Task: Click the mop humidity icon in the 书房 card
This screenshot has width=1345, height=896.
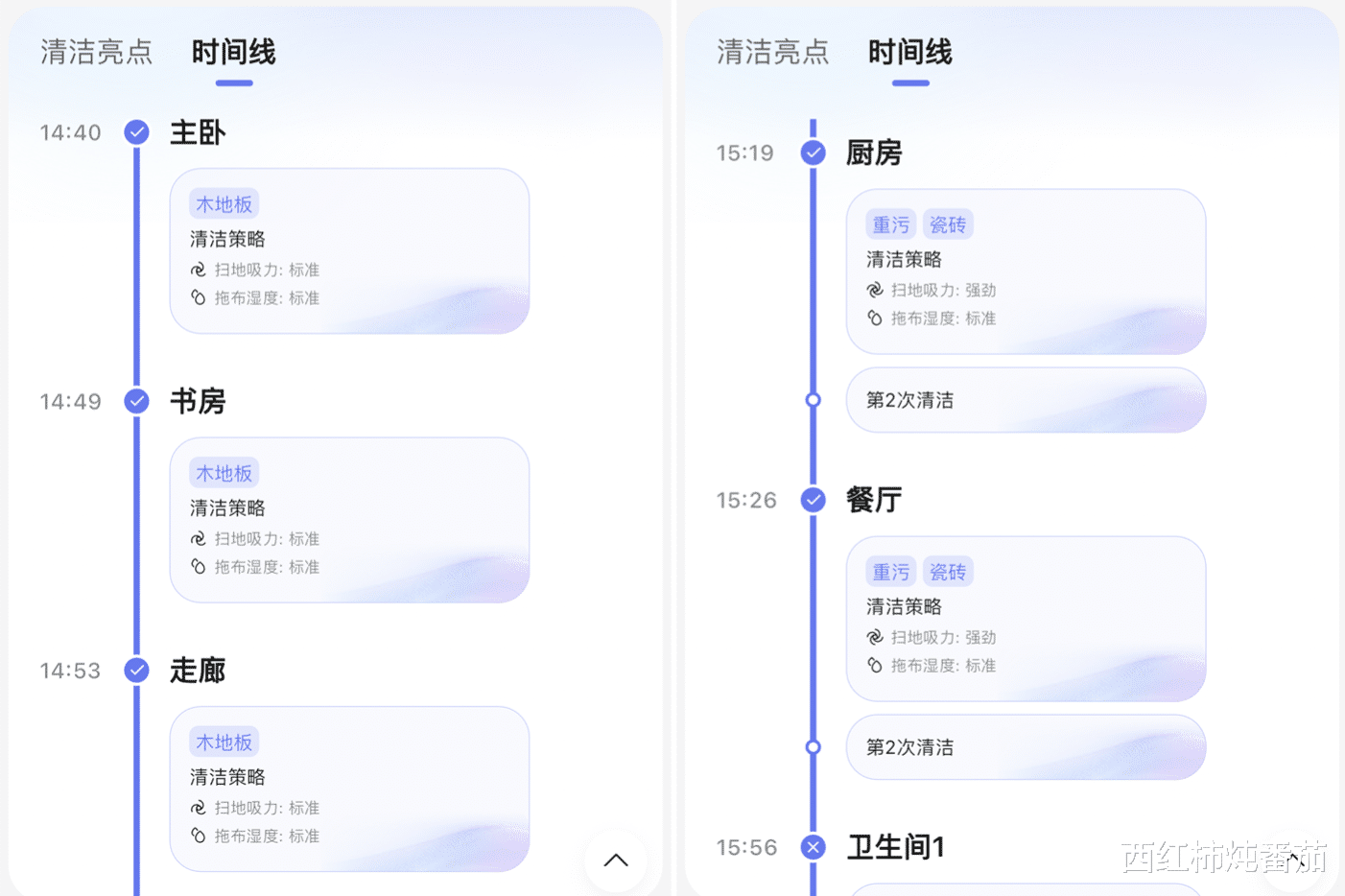Action: (x=198, y=567)
